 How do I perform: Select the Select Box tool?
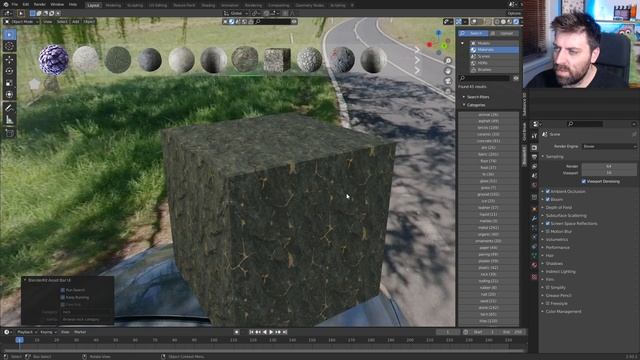point(9,35)
